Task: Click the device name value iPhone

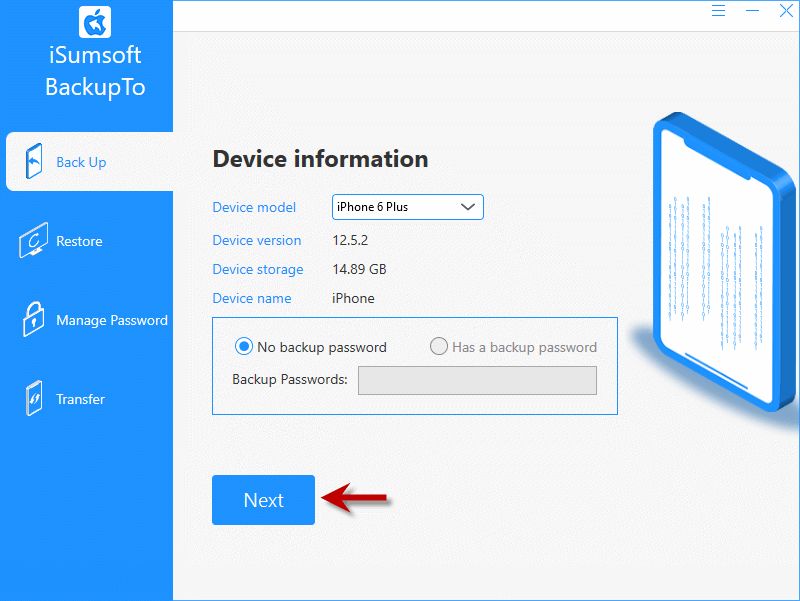Action: click(353, 298)
